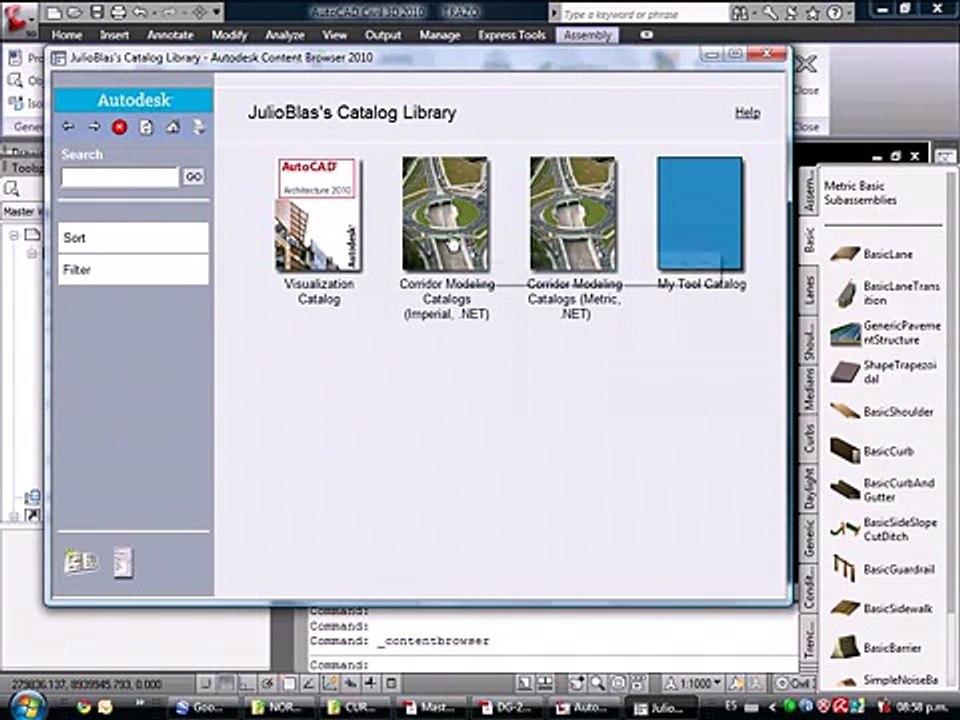
Task: Click the add catalog icon at sidebar bottom
Action: coord(81,561)
